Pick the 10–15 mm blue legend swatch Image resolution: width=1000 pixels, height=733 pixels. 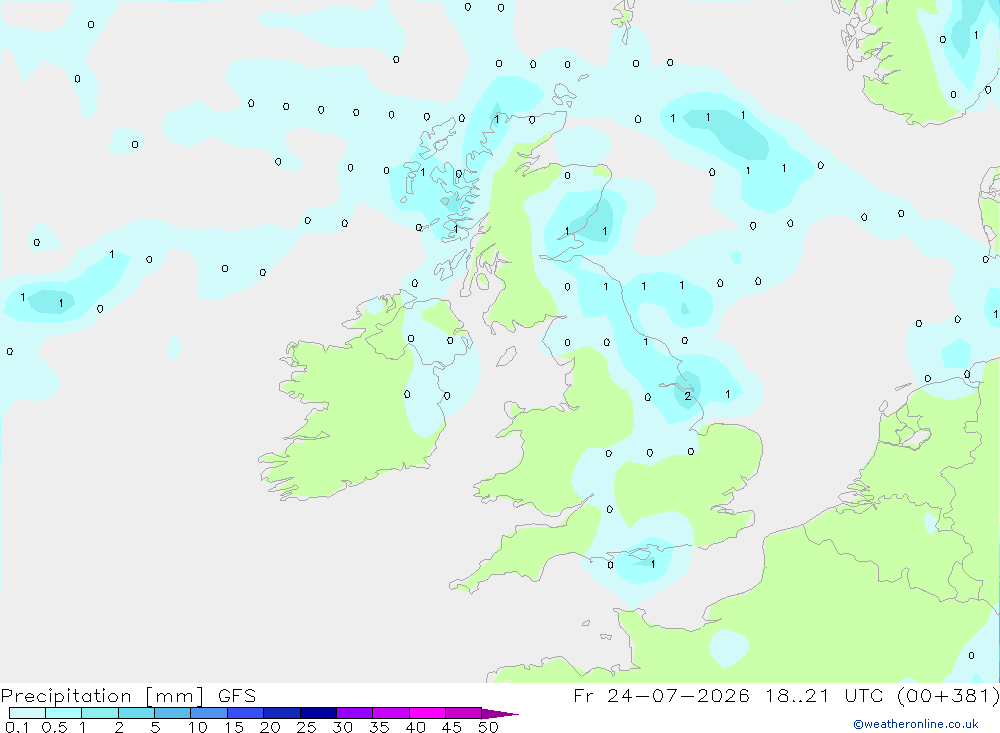pyautogui.click(x=209, y=713)
